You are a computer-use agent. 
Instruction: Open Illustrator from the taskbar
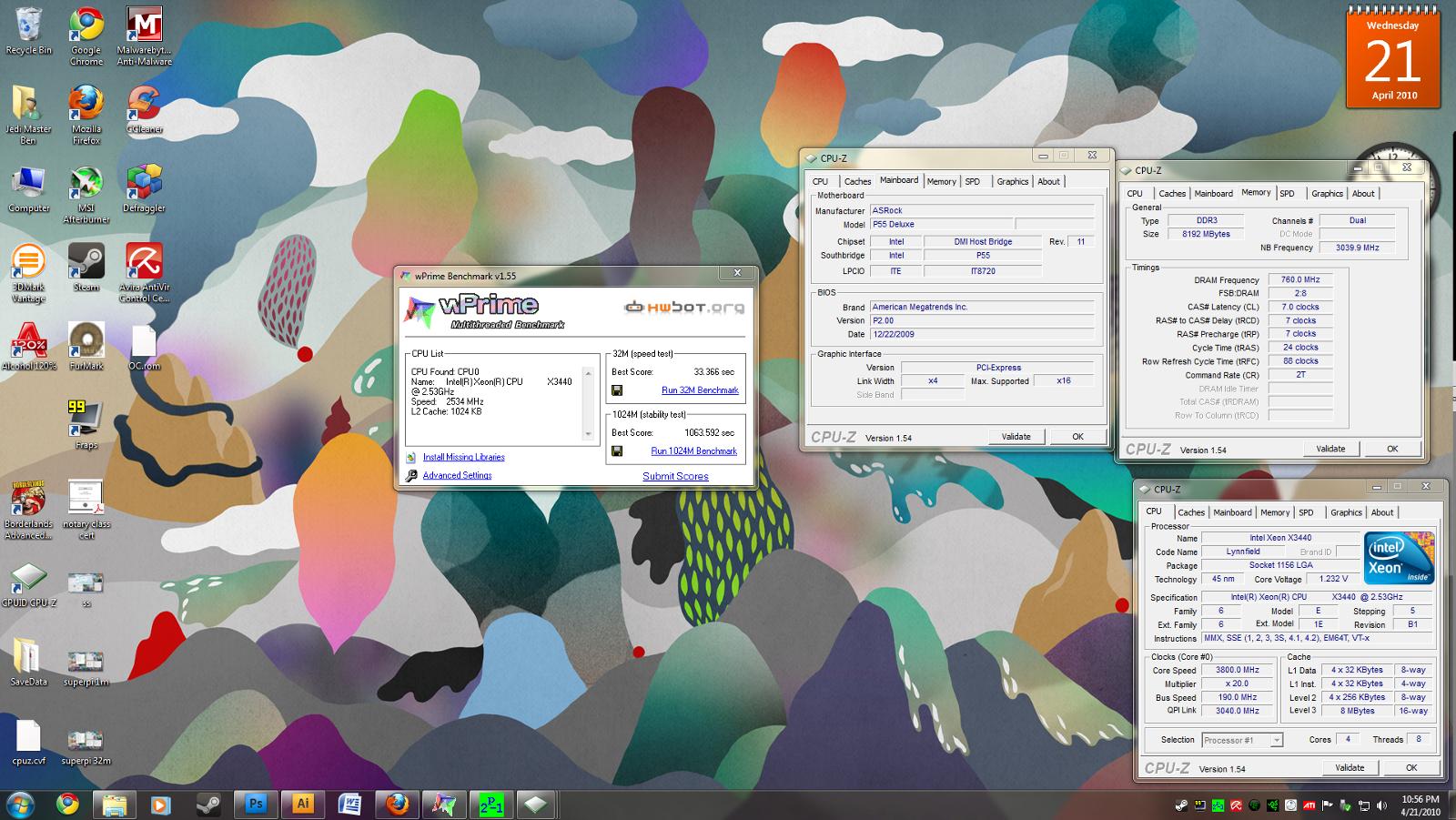pyautogui.click(x=303, y=805)
